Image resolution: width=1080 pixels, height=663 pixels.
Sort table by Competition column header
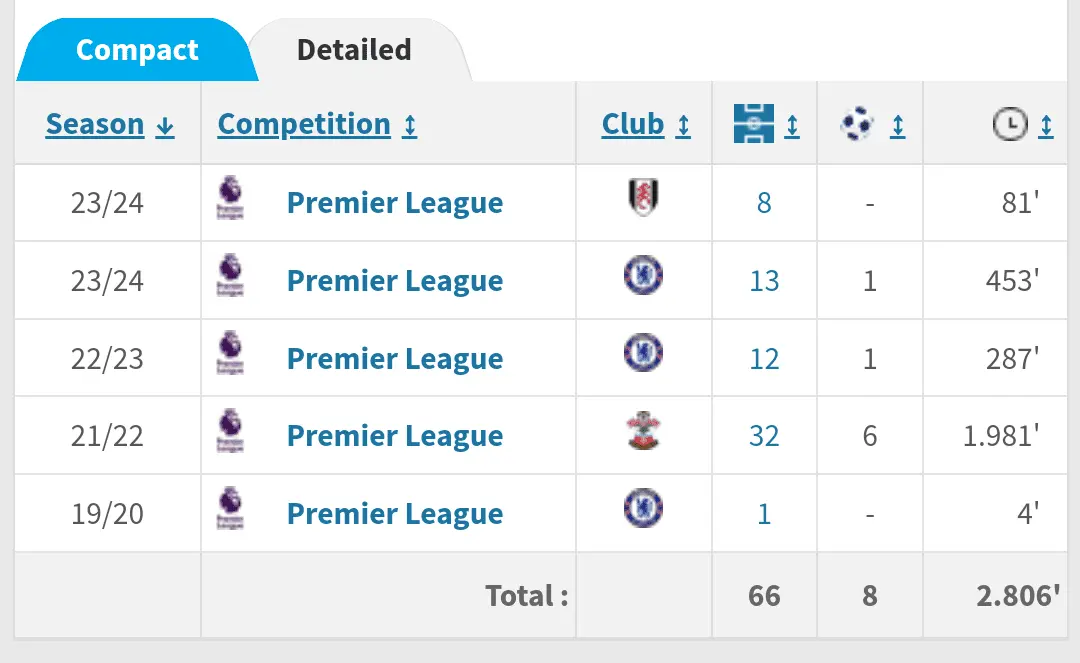[317, 125]
